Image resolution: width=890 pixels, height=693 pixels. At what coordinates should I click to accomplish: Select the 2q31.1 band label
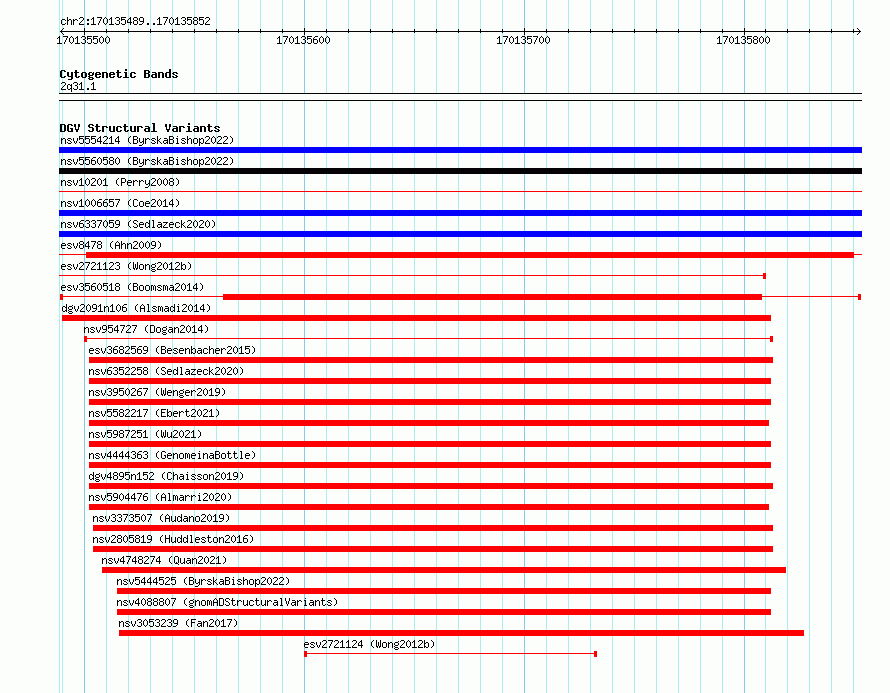(x=78, y=86)
